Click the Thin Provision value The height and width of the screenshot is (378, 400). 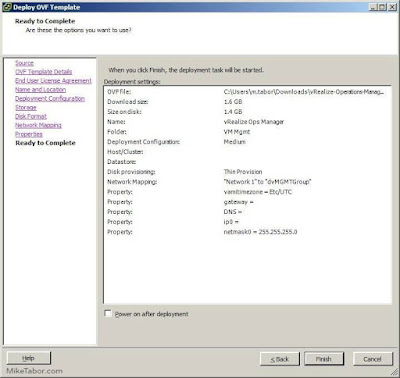tap(243, 172)
